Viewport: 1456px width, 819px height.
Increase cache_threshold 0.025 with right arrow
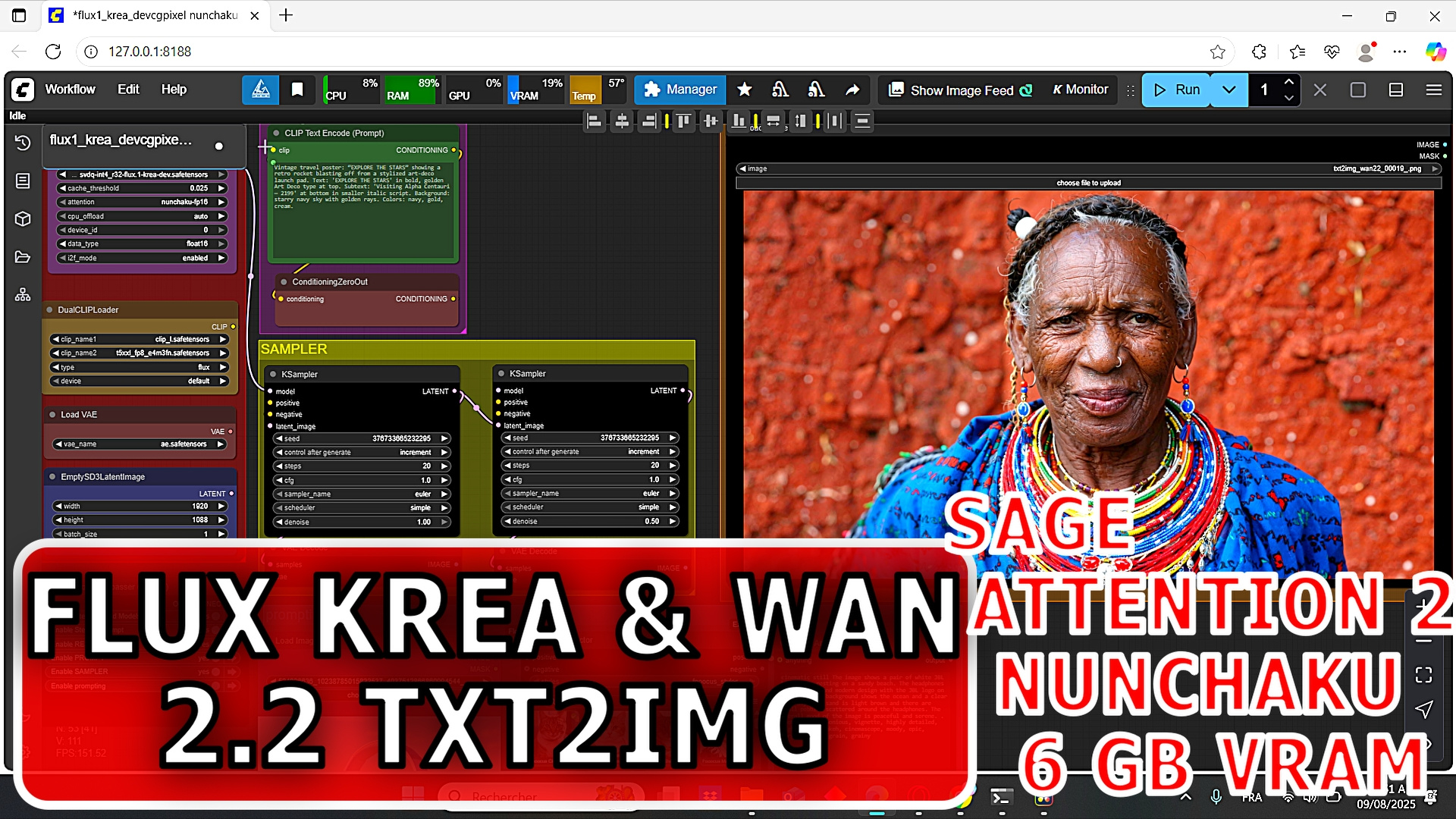pyautogui.click(x=221, y=188)
